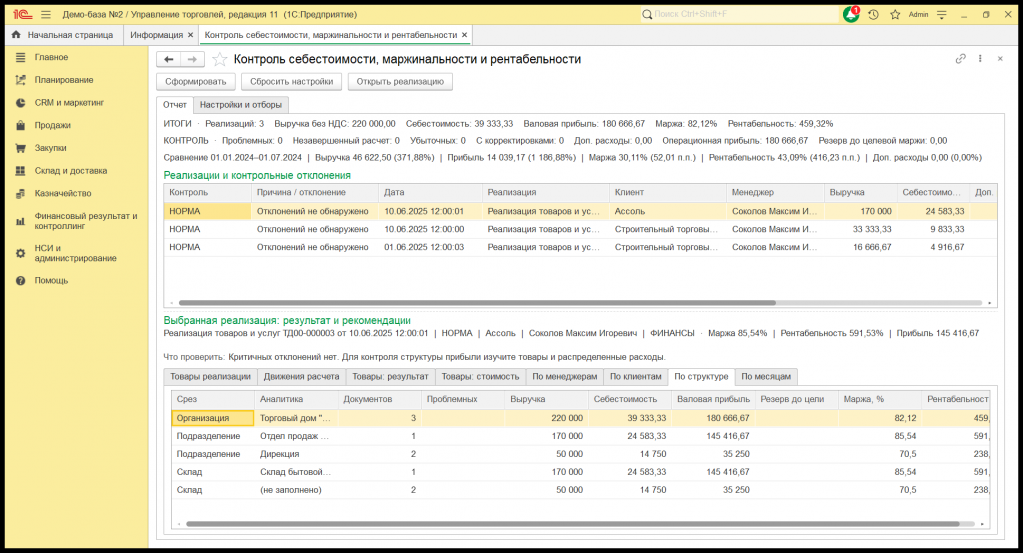
Task: Open the По менеджерам tab
Action: coord(564,376)
